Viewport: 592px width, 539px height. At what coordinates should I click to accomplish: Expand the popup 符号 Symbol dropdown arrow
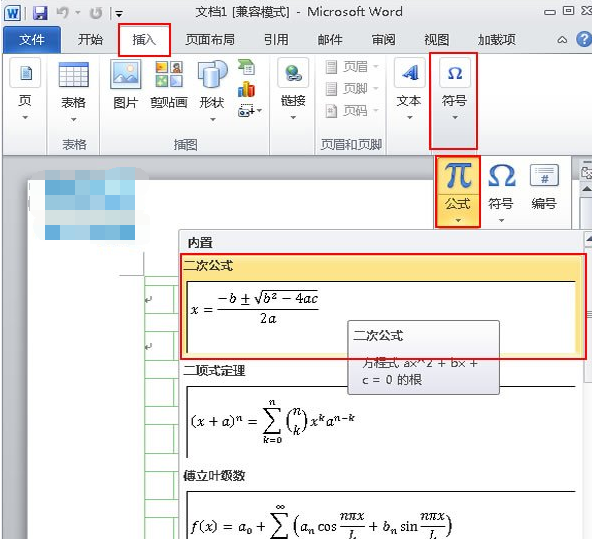click(x=501, y=220)
